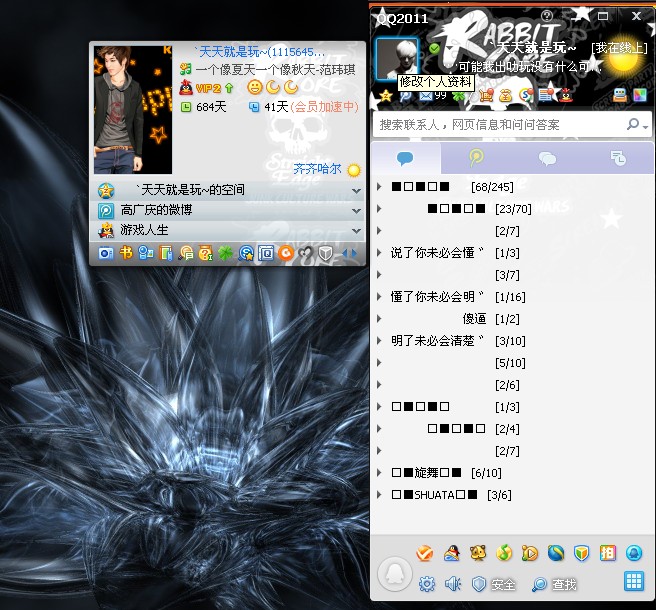The image size is (656, 610).
Task: Click the user avatar in main QQ panel
Action: coord(397,58)
